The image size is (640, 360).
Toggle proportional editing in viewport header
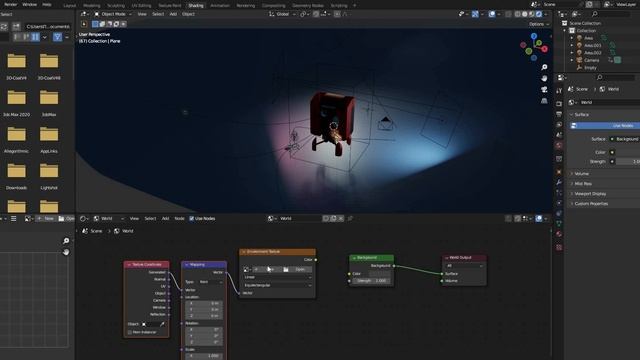(337, 14)
